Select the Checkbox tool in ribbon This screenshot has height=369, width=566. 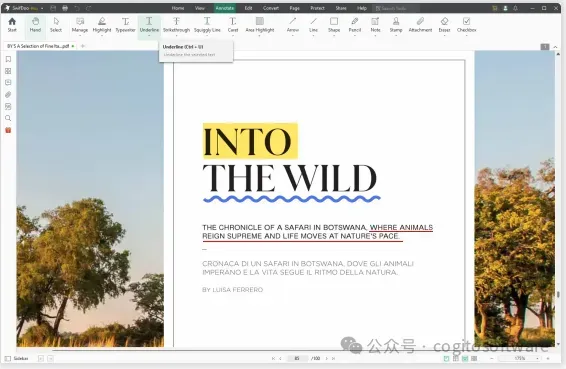[466, 25]
